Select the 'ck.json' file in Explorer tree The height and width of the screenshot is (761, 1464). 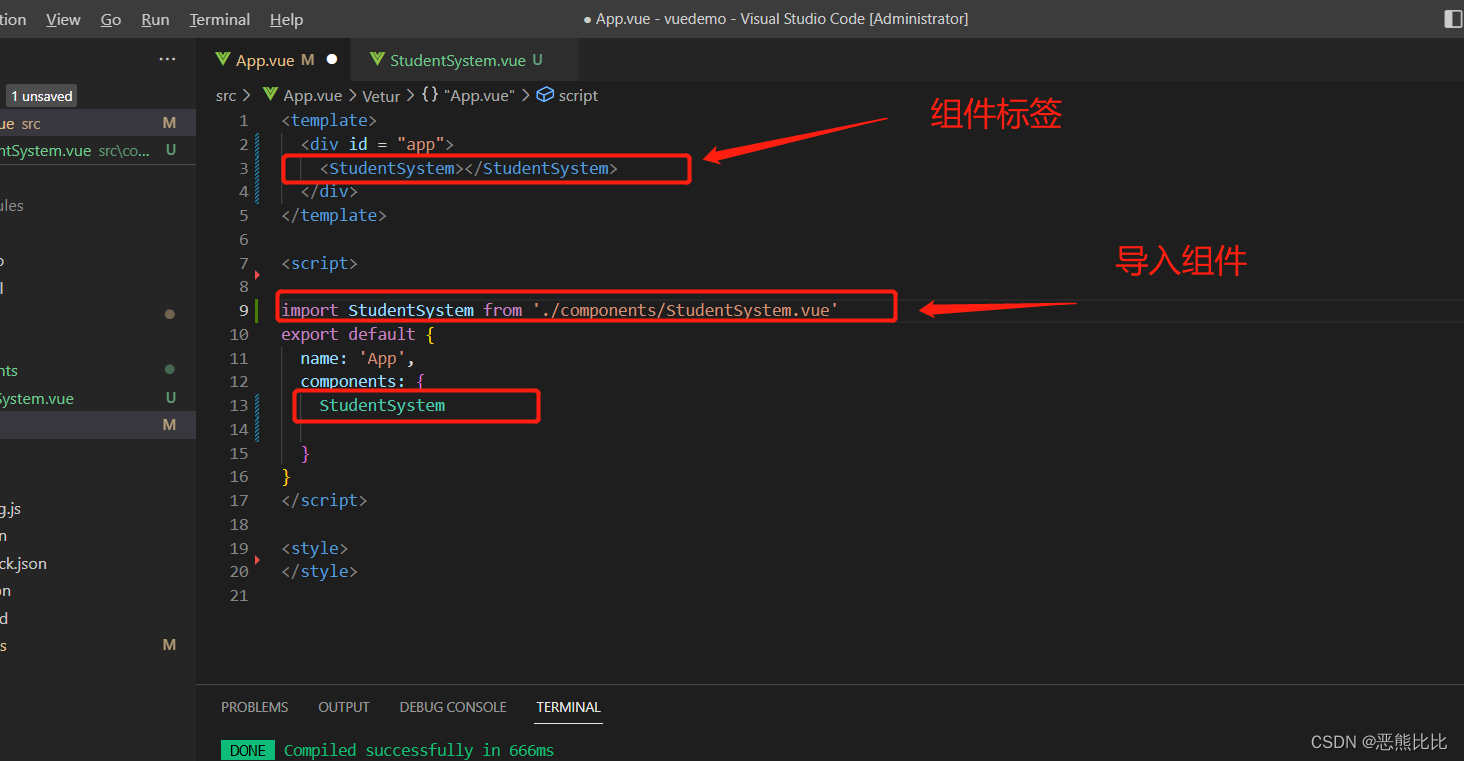[x=98, y=563]
